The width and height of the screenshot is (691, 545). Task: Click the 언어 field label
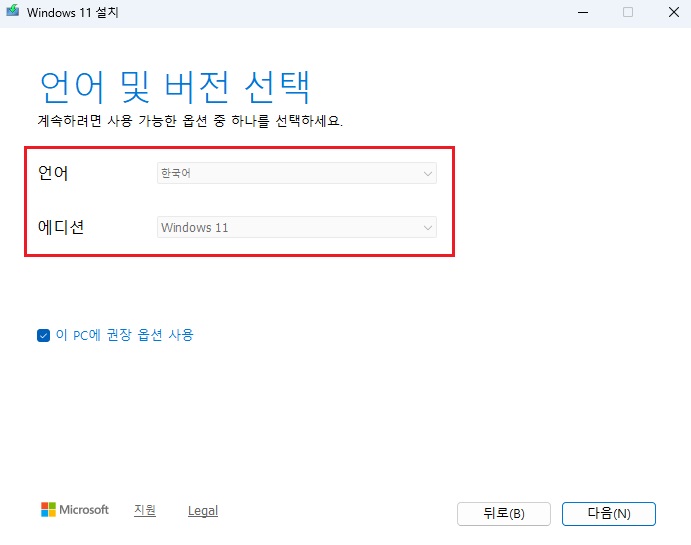53,173
